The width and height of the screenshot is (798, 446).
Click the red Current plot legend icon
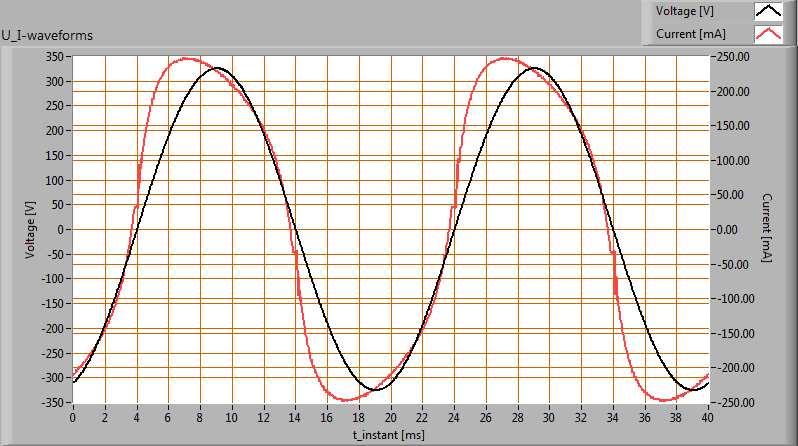[x=767, y=33]
